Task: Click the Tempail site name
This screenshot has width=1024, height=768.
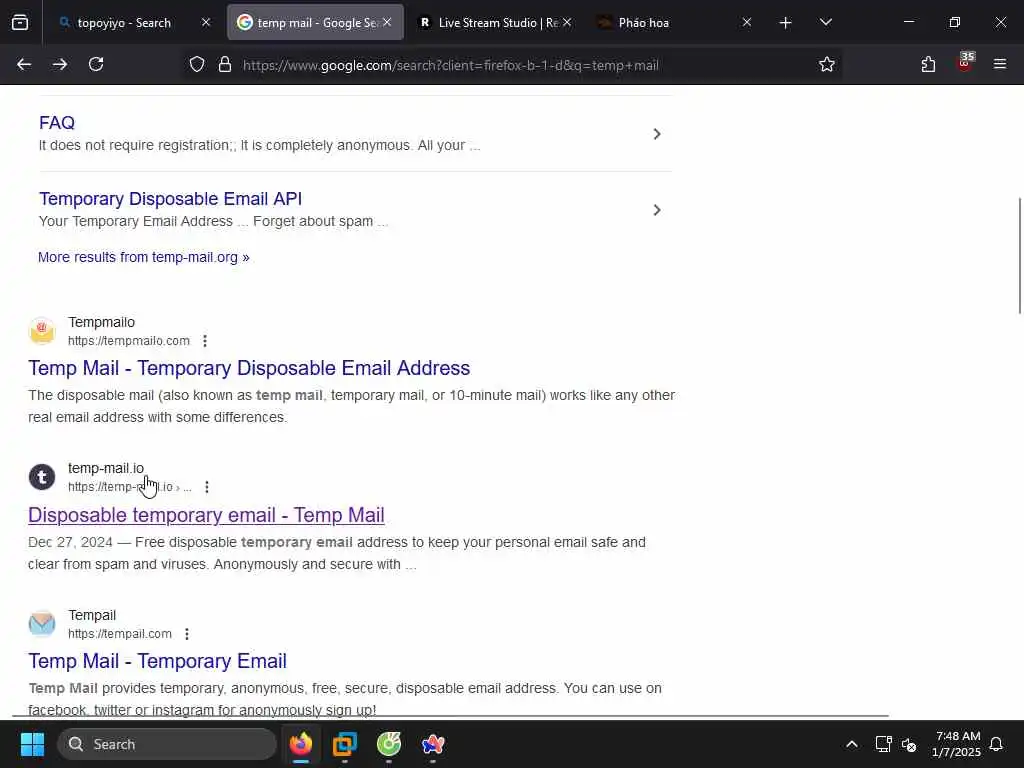Action: tap(92, 615)
